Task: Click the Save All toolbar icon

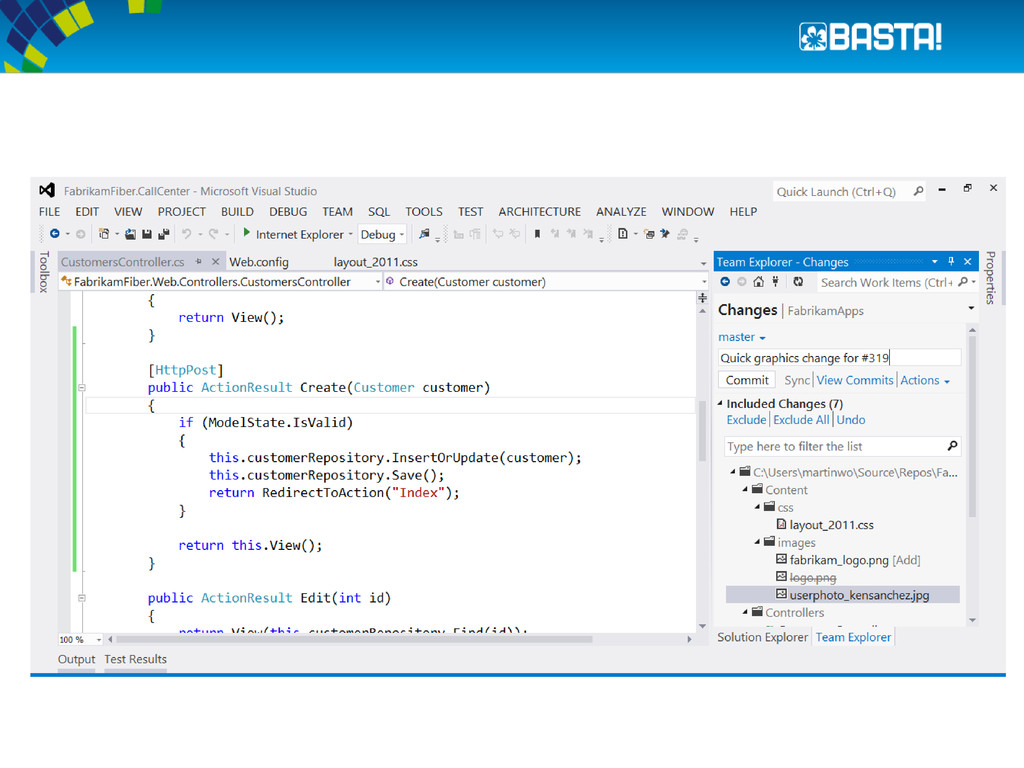Action: (x=163, y=234)
